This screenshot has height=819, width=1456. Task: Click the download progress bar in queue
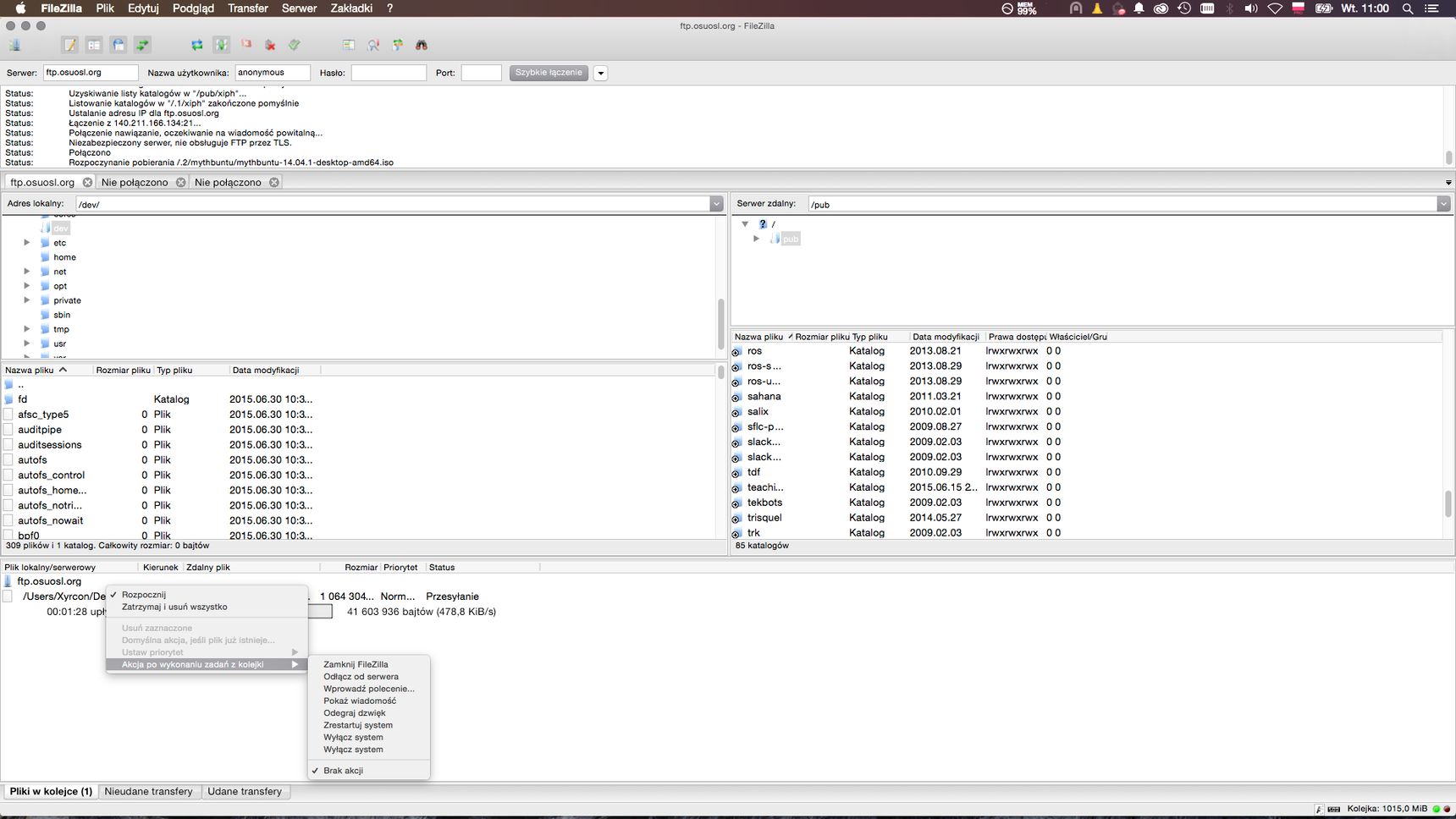(319, 612)
